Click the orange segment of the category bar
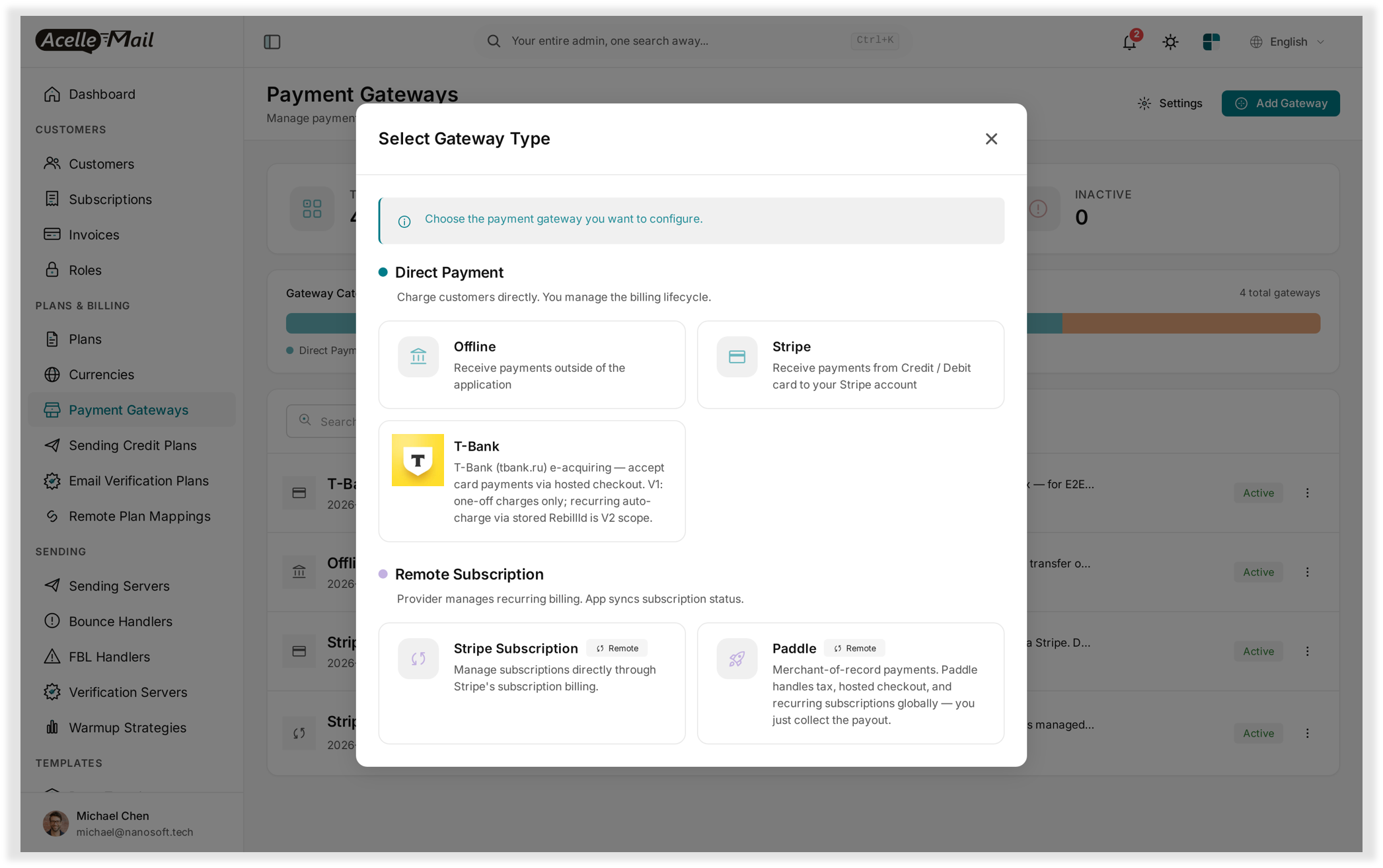1383x868 pixels. click(1190, 323)
